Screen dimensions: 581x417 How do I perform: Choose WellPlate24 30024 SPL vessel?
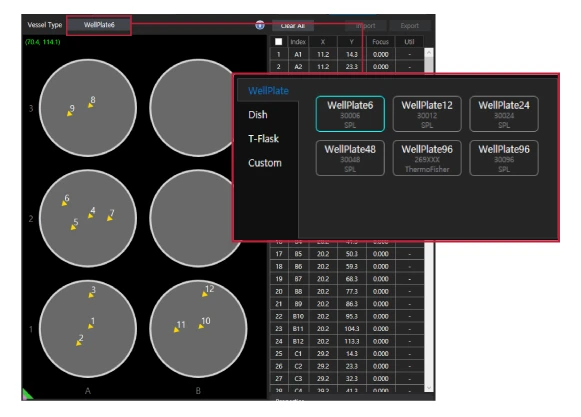[x=504, y=114]
